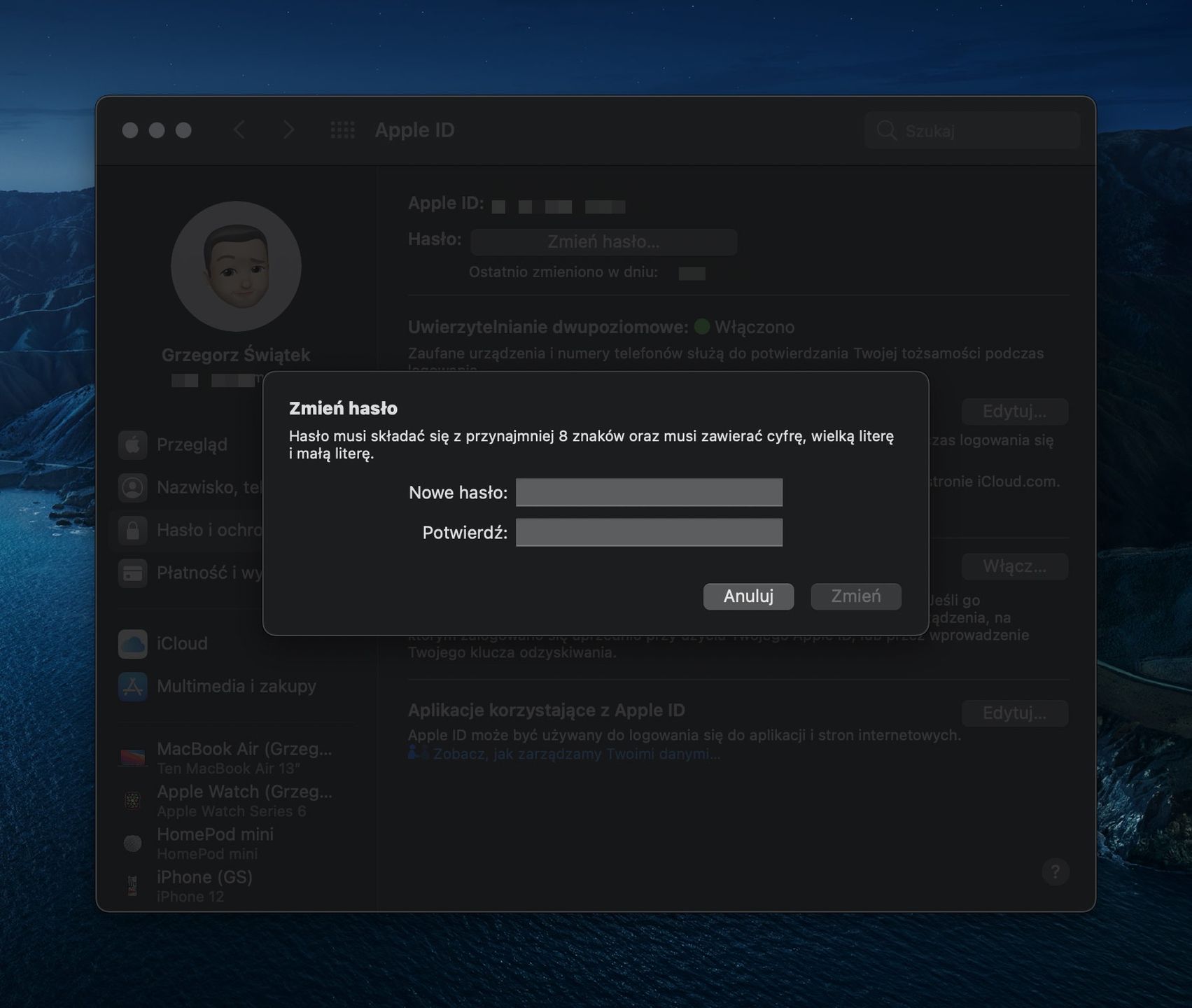
Task: Select the HomePod mini device icon
Action: point(132,843)
